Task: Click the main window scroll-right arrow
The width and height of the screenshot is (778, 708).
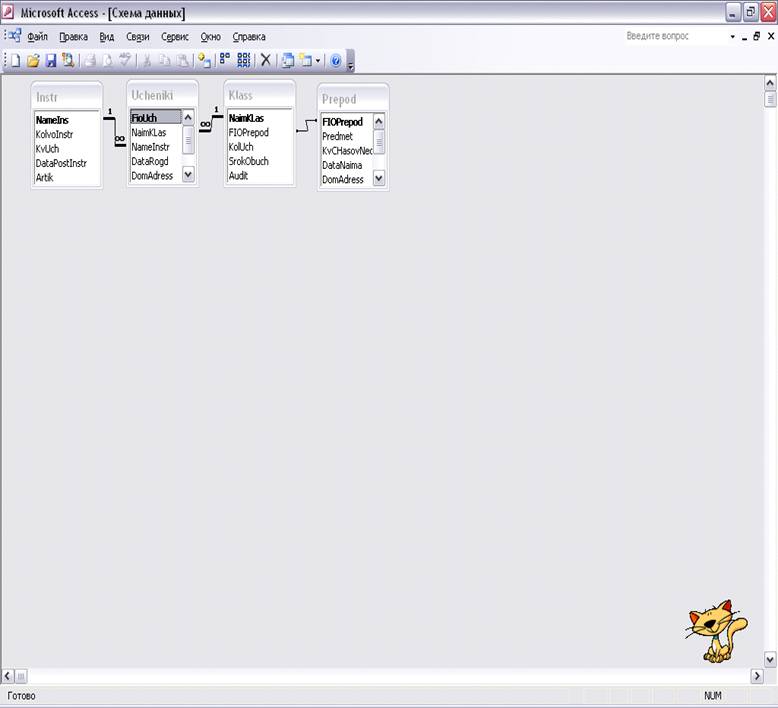Action: pos(757,676)
